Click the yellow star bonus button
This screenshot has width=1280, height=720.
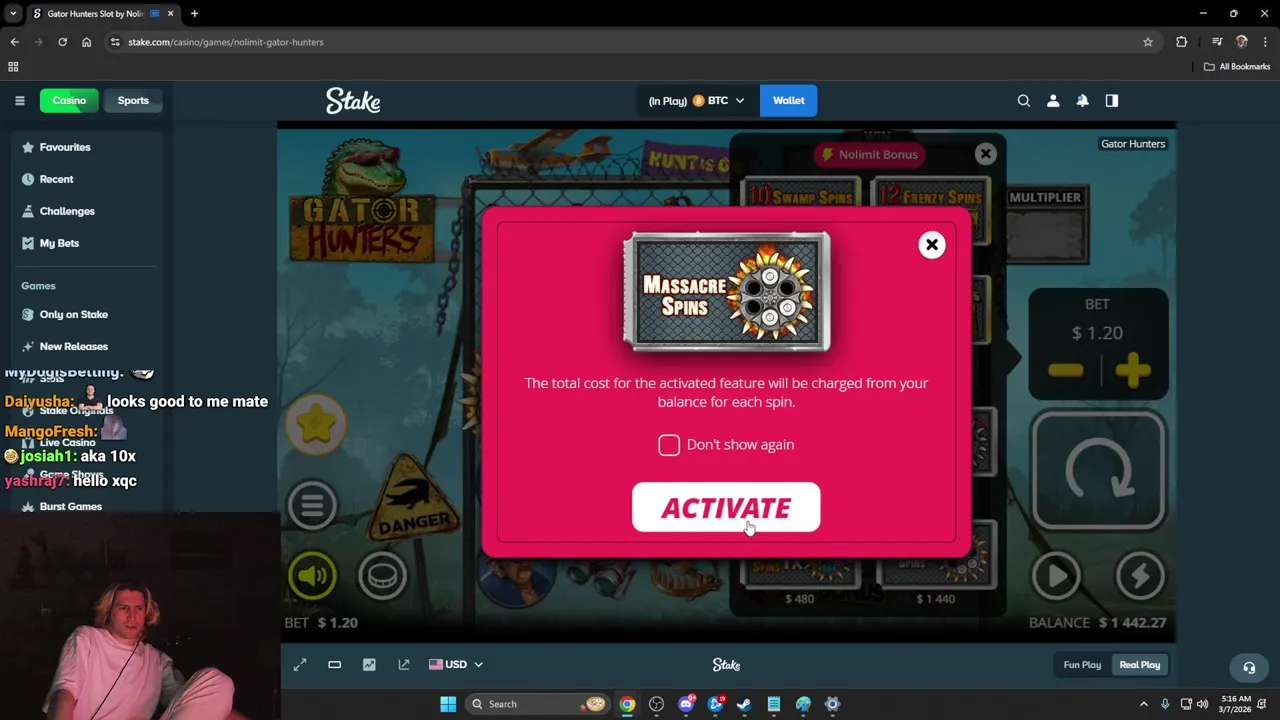point(316,424)
